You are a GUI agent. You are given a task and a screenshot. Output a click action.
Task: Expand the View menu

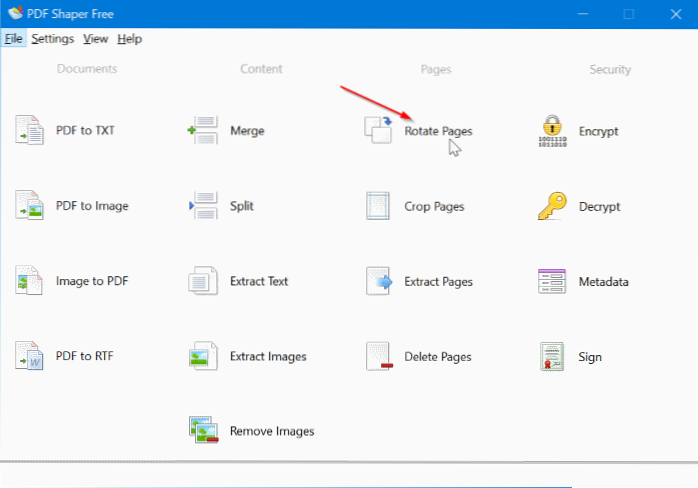[x=96, y=39]
